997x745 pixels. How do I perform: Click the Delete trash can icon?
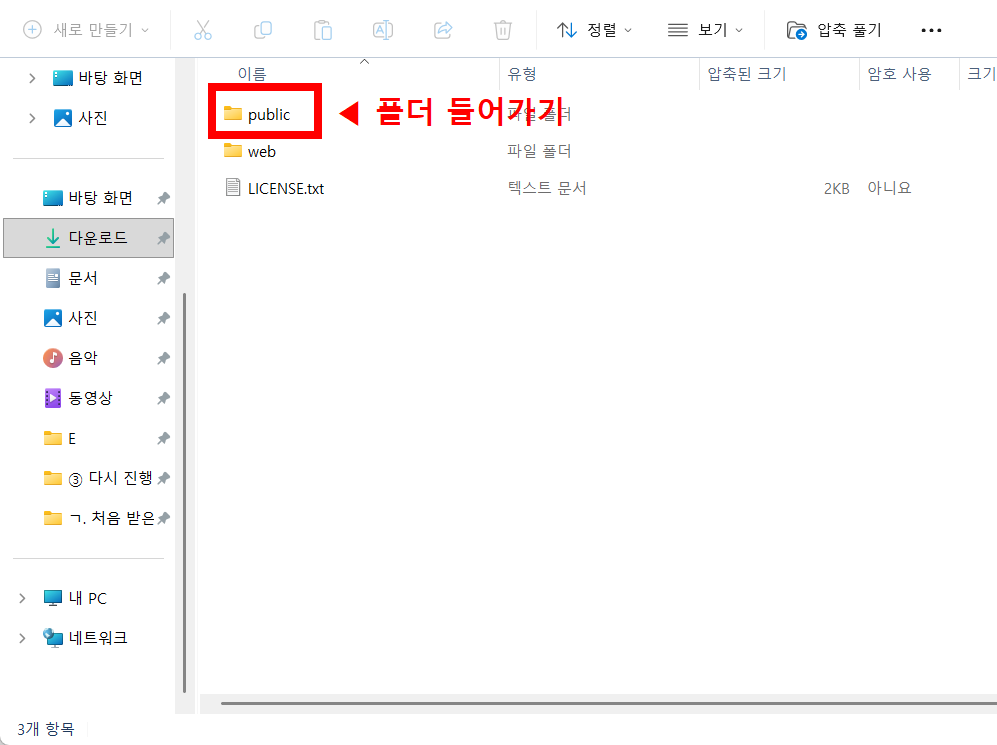[502, 30]
